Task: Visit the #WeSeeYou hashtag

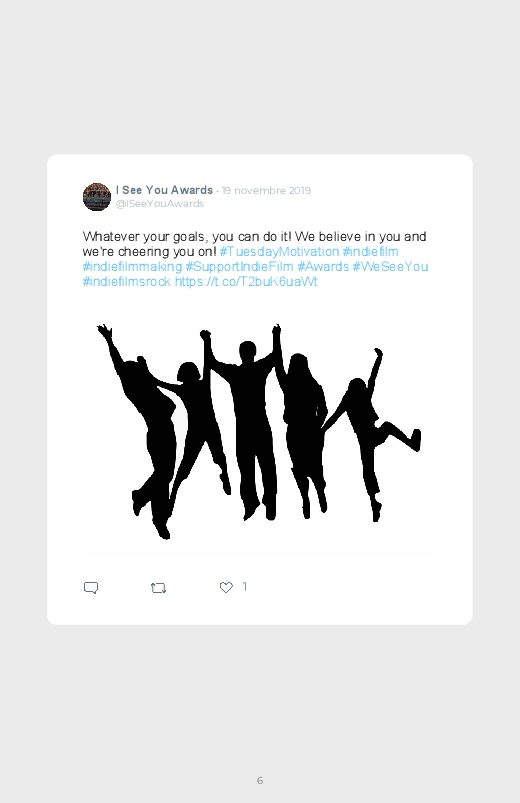Action: (390, 267)
